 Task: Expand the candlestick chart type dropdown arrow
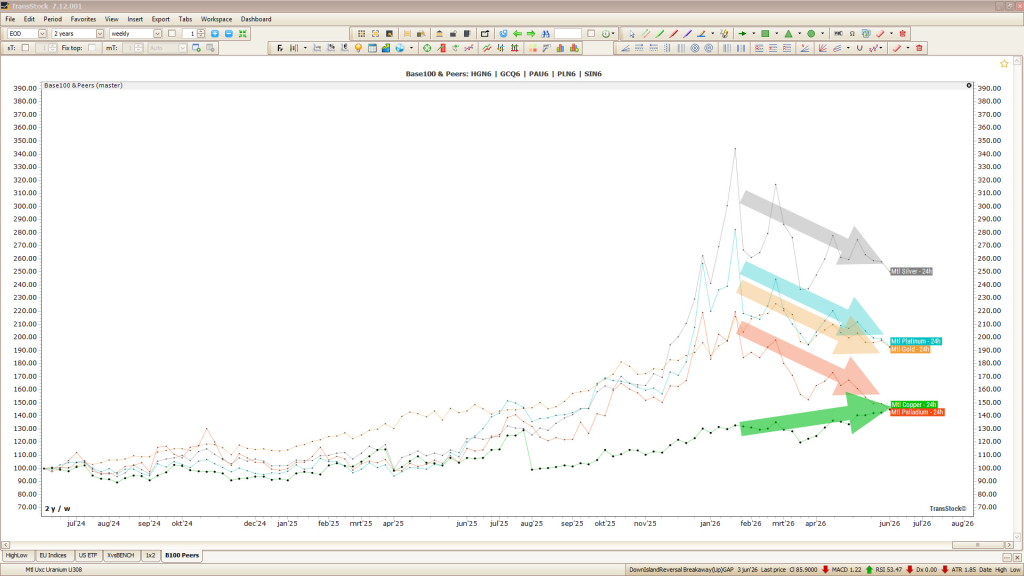tap(305, 48)
